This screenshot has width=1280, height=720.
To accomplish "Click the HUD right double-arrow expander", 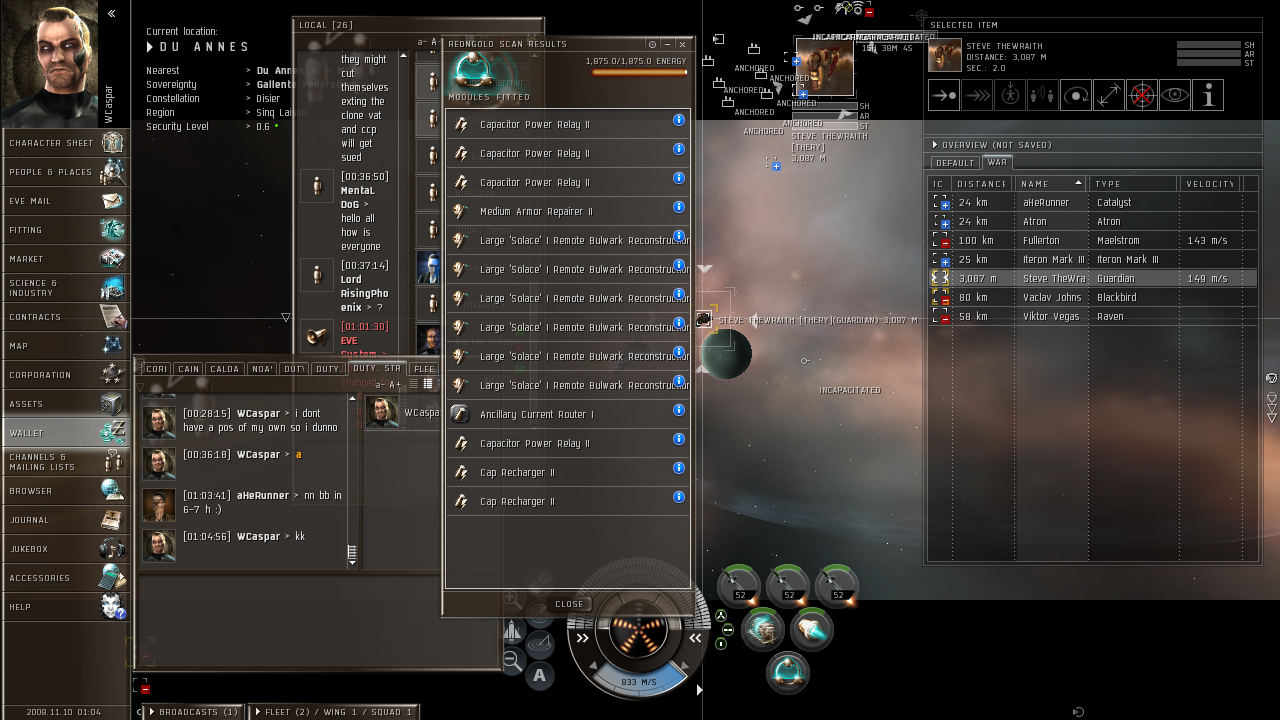I will [696, 637].
